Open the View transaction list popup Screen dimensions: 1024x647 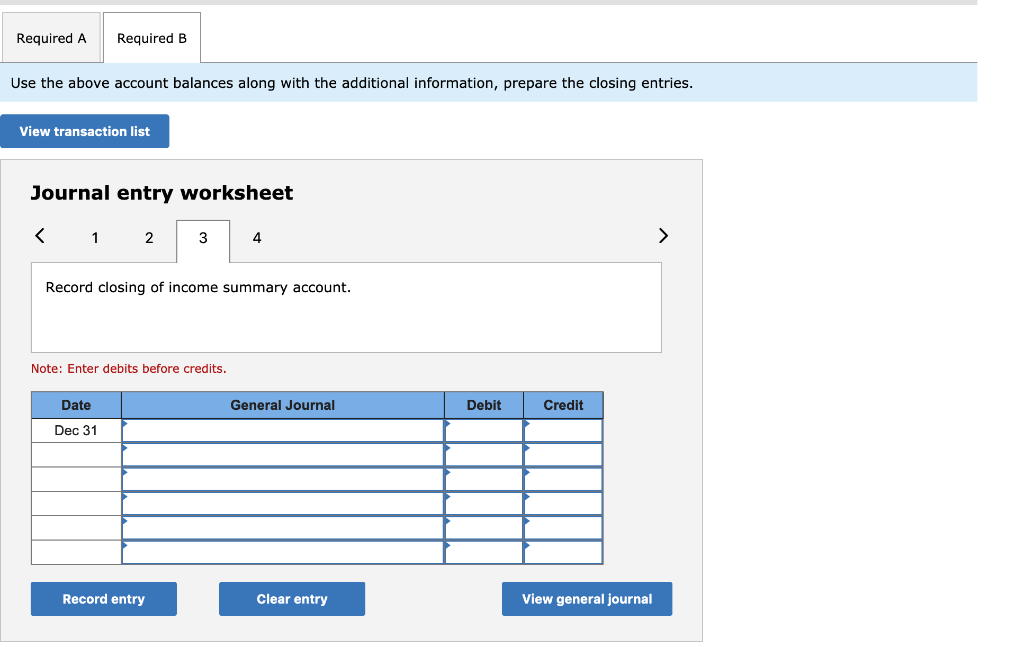pyautogui.click(x=84, y=131)
